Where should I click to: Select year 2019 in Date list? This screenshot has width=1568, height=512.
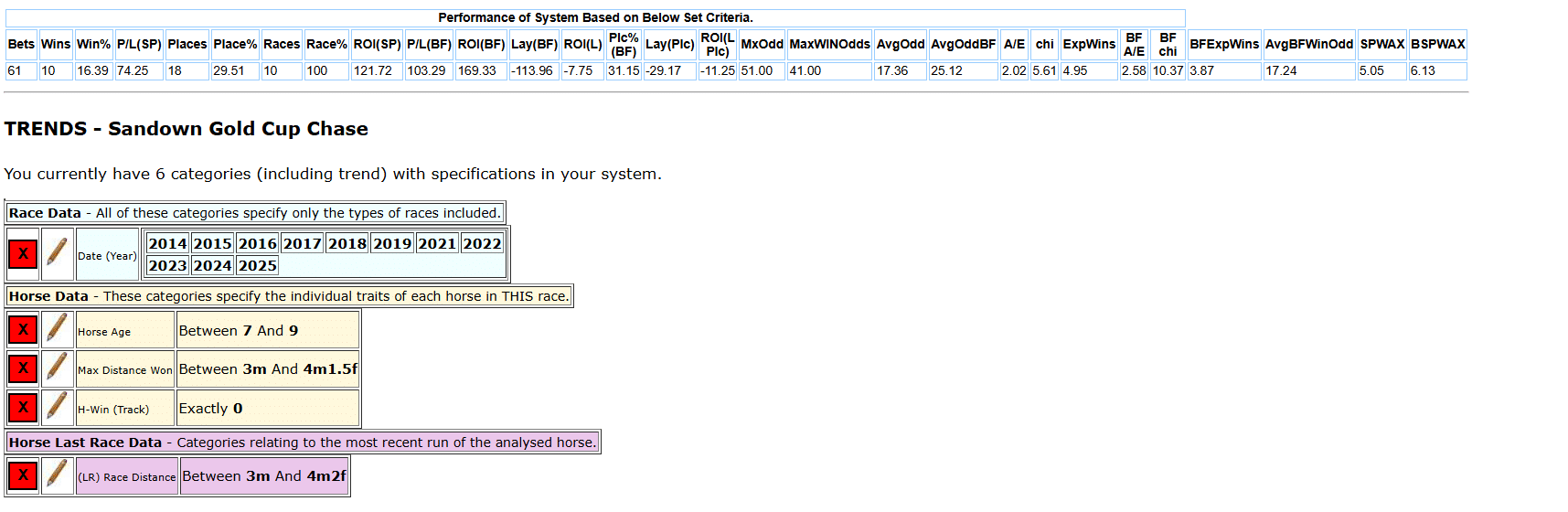tap(392, 243)
